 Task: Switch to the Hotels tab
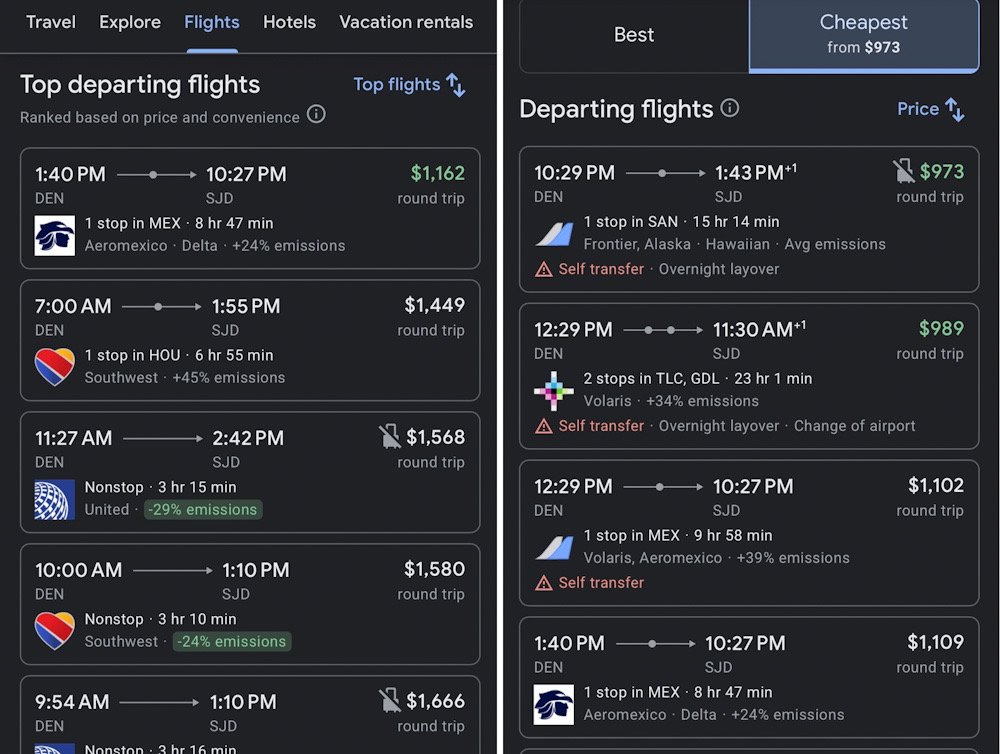click(x=289, y=22)
